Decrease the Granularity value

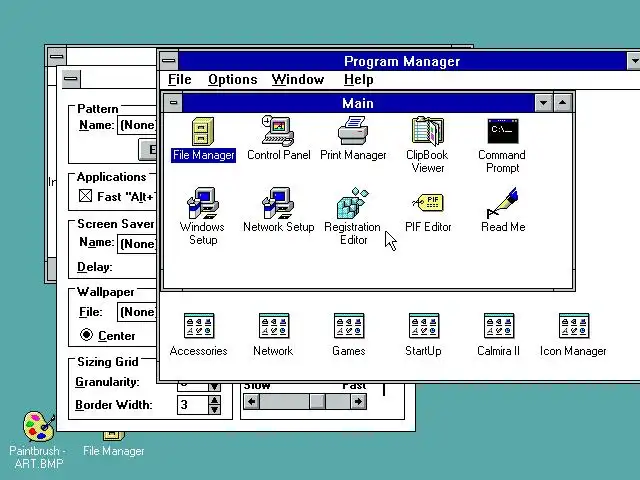click(214, 387)
